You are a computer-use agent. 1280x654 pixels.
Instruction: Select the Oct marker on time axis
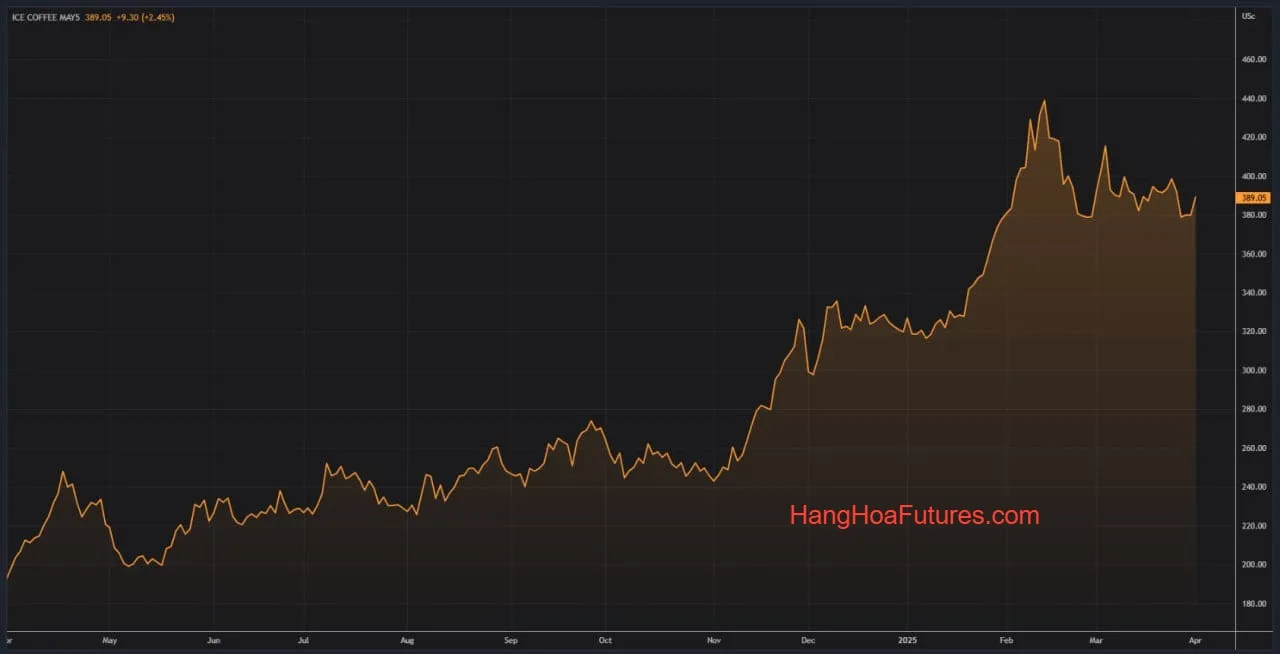(604, 639)
